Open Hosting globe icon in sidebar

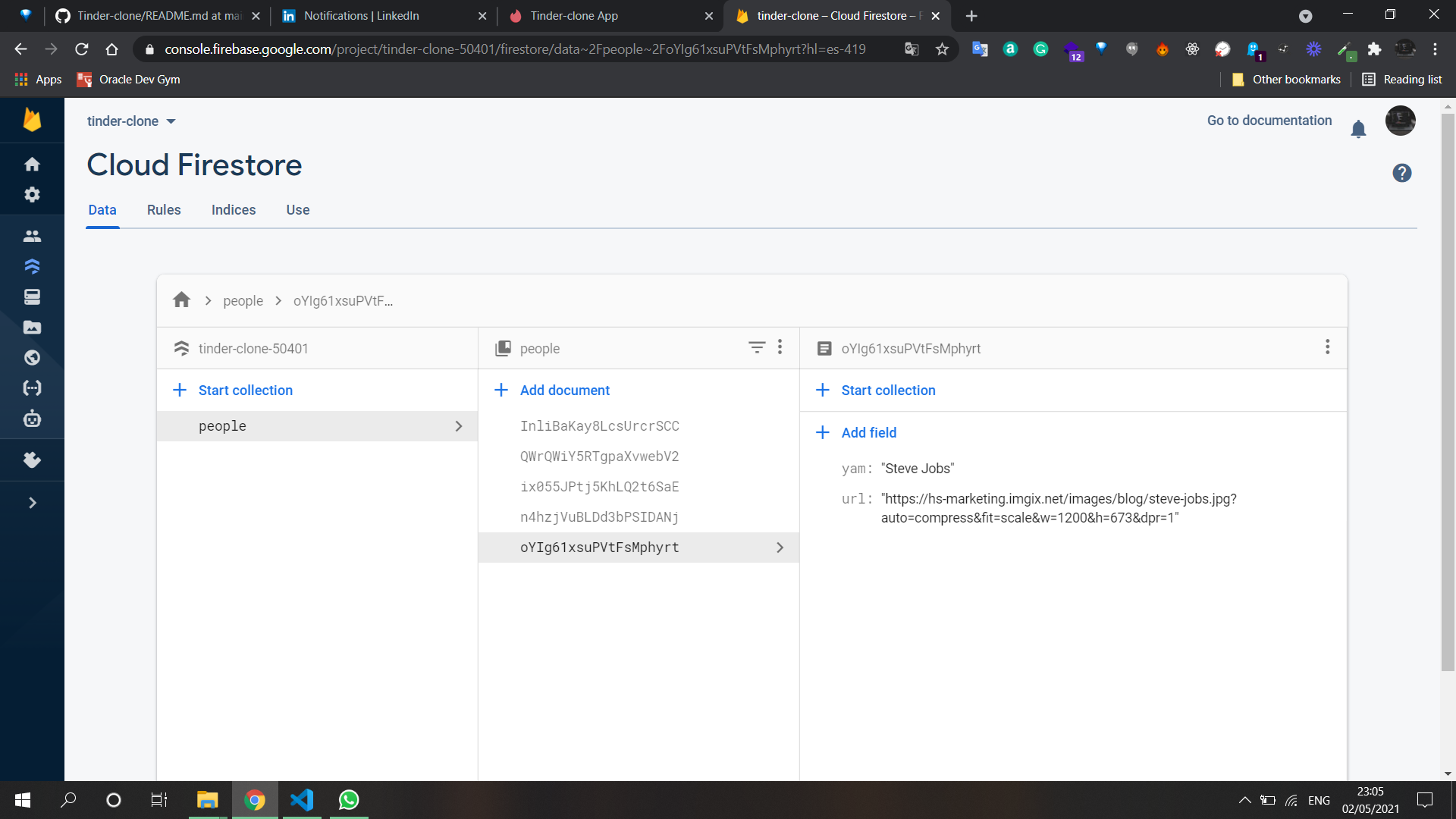[32, 357]
